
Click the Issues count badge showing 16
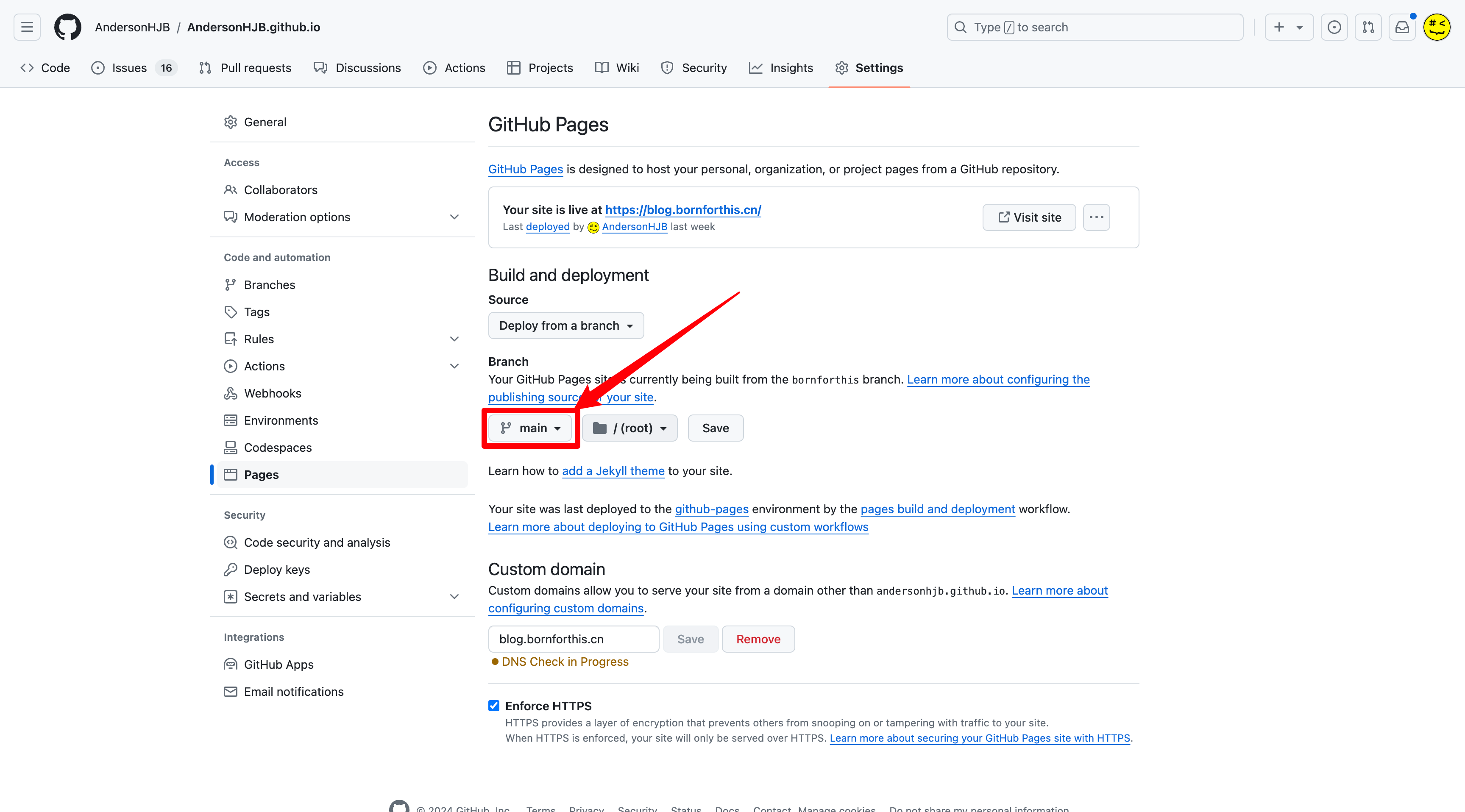point(166,68)
